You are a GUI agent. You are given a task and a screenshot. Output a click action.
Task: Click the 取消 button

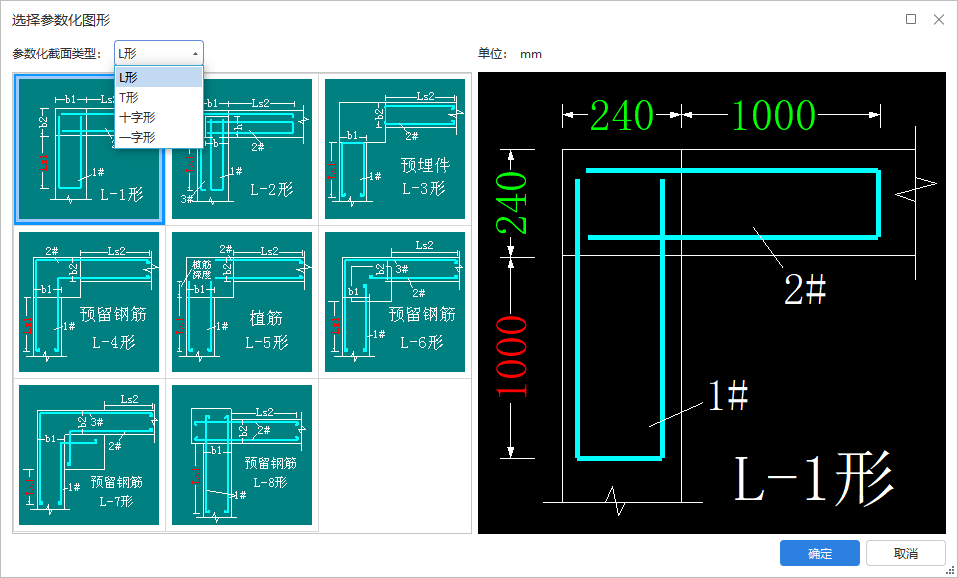(x=905, y=554)
